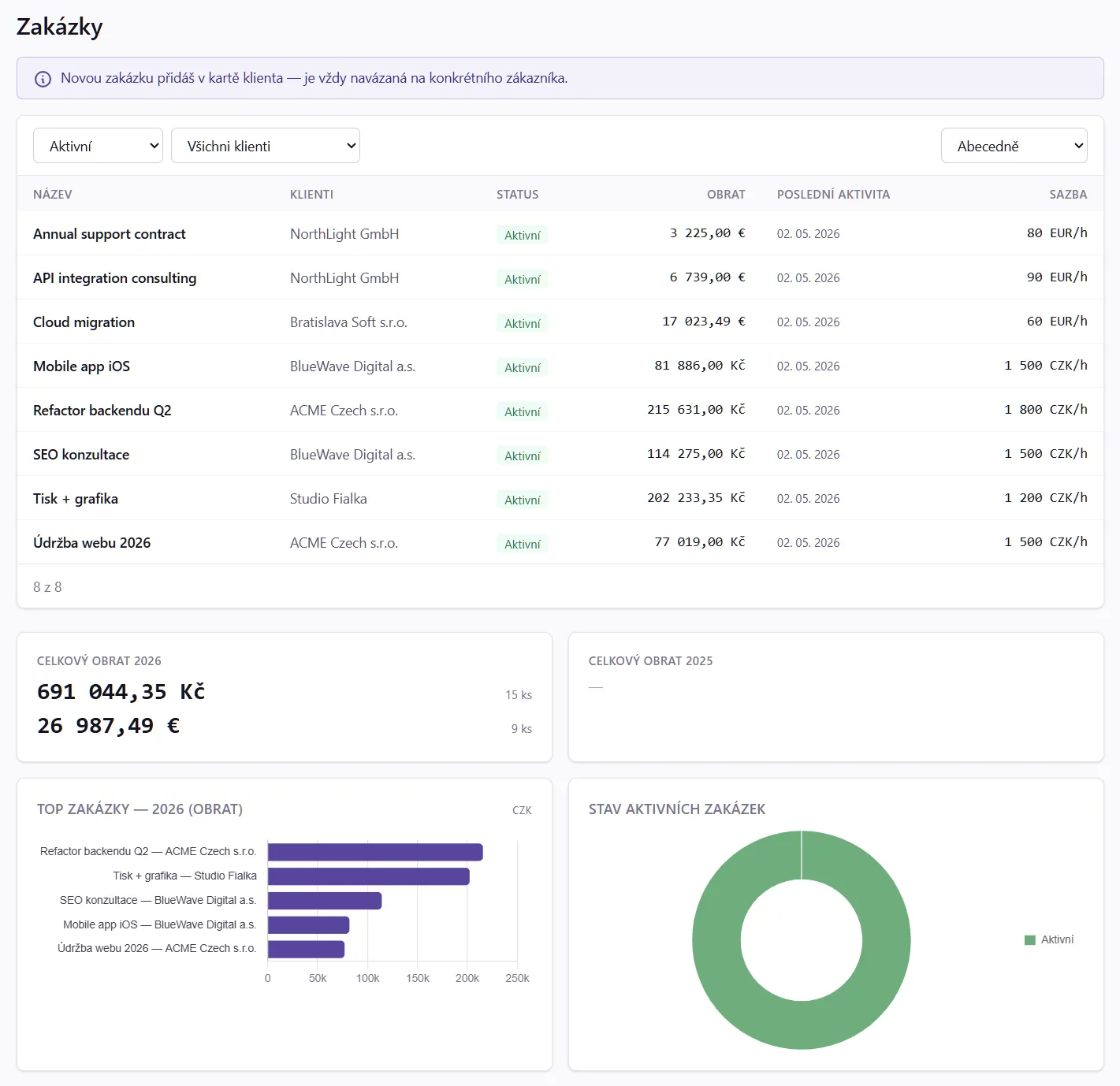Click client Bratislava Soft s.r.o.
The width and height of the screenshot is (1120, 1086).
click(348, 322)
